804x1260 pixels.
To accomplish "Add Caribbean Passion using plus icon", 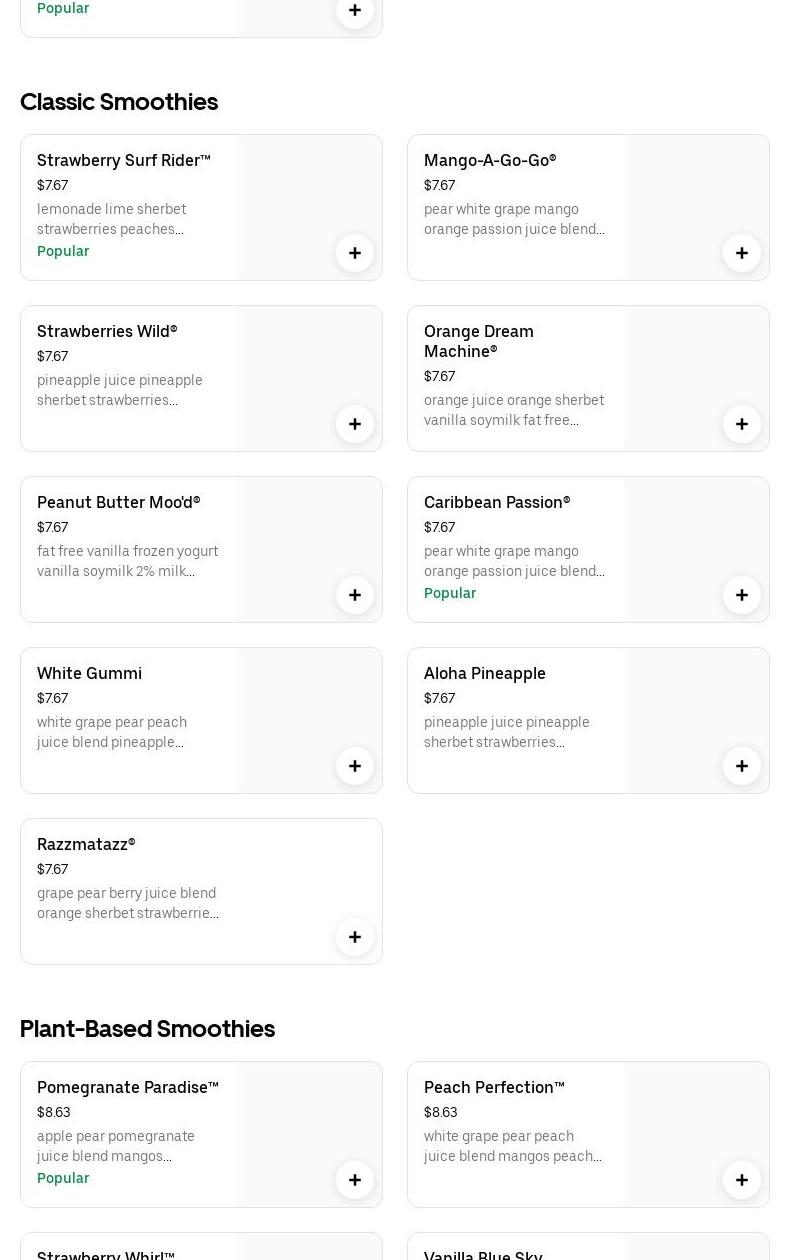I will pyautogui.click(x=742, y=595).
